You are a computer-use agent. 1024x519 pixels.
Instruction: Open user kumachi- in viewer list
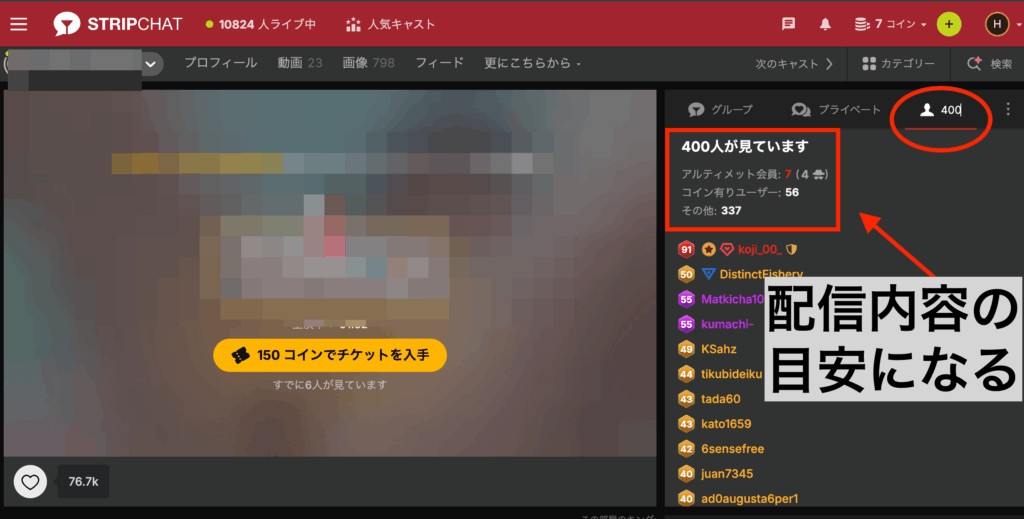[x=727, y=324]
